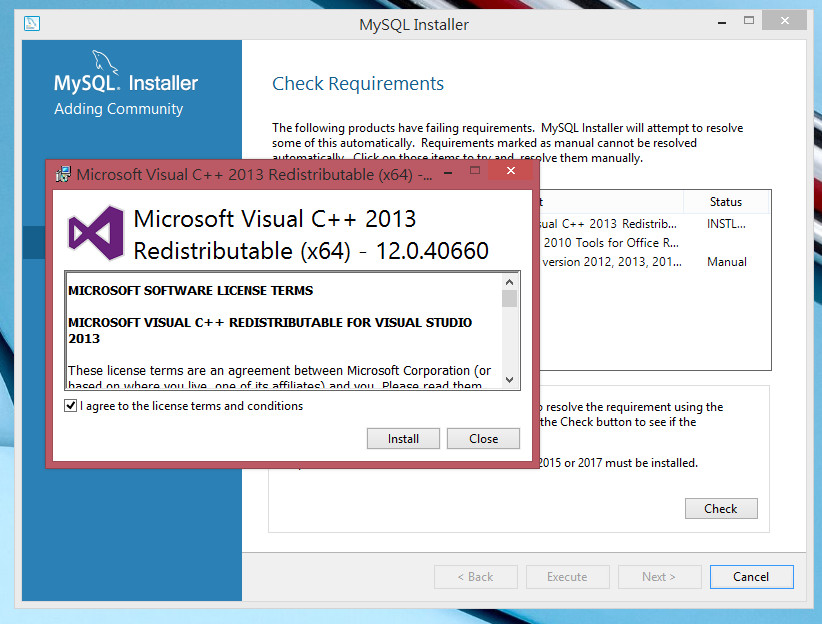Click the disabled Execute button
The height and width of the screenshot is (624, 822).
pos(567,577)
